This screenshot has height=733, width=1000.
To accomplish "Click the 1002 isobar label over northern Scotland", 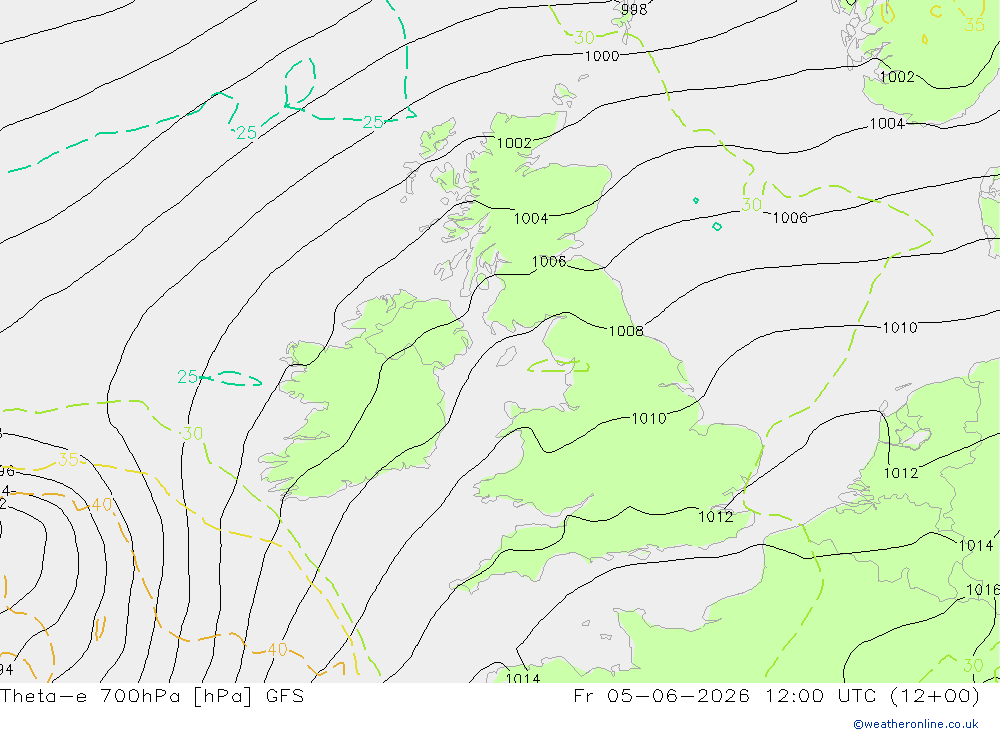I will (x=514, y=143).
